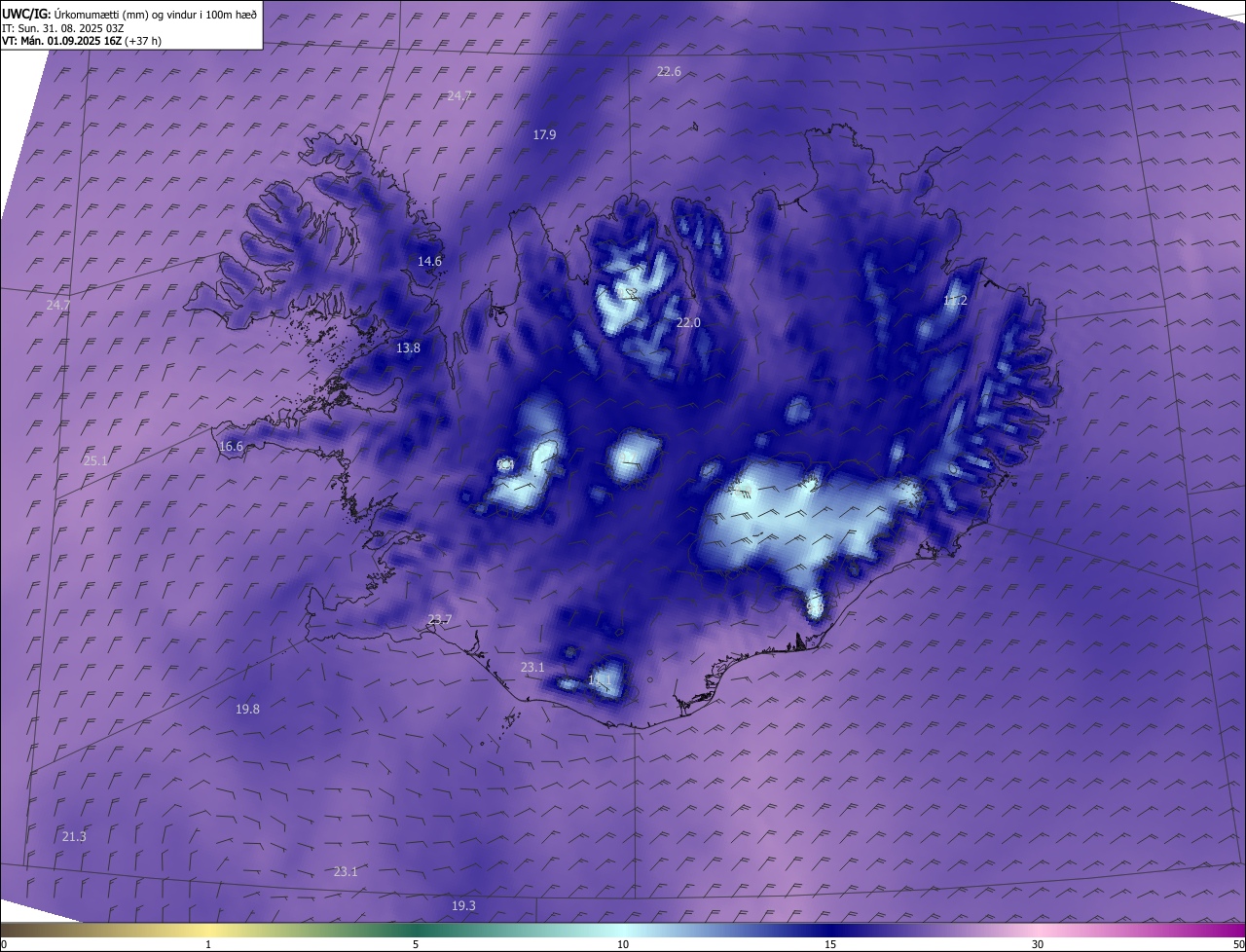1246x952 pixels.
Task: Click the '15' tick on the color scale
Action: point(830,944)
